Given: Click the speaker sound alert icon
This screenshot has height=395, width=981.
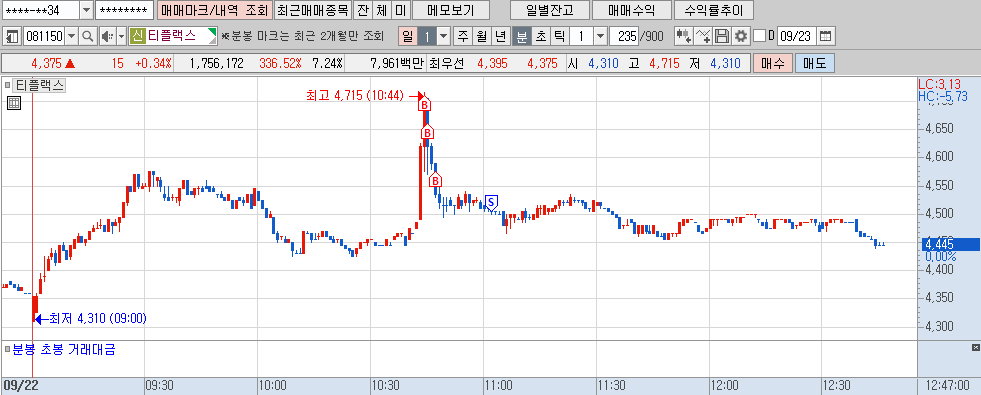Looking at the screenshot, I should [107, 36].
